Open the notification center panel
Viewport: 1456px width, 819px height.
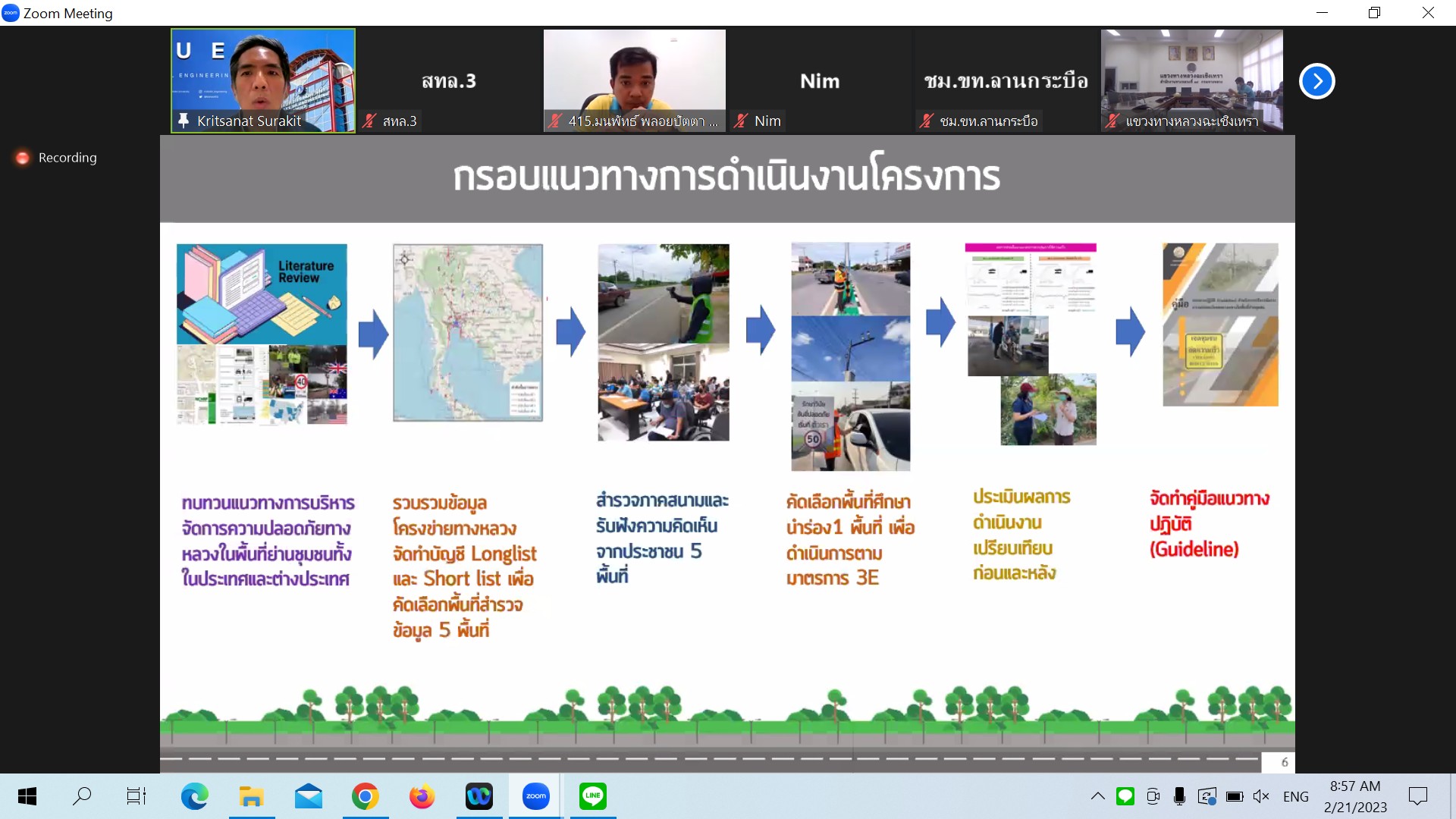point(1417,796)
